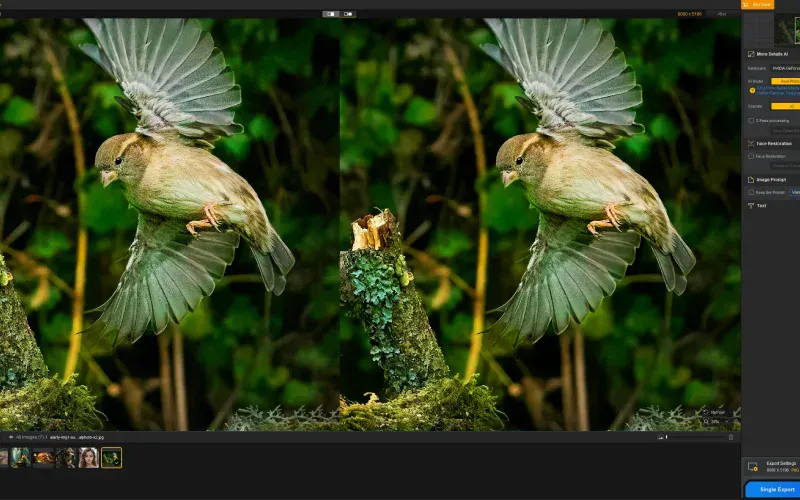Select the fantasy forest thumbnail
Screen dimensions: 800x500
coord(20,458)
